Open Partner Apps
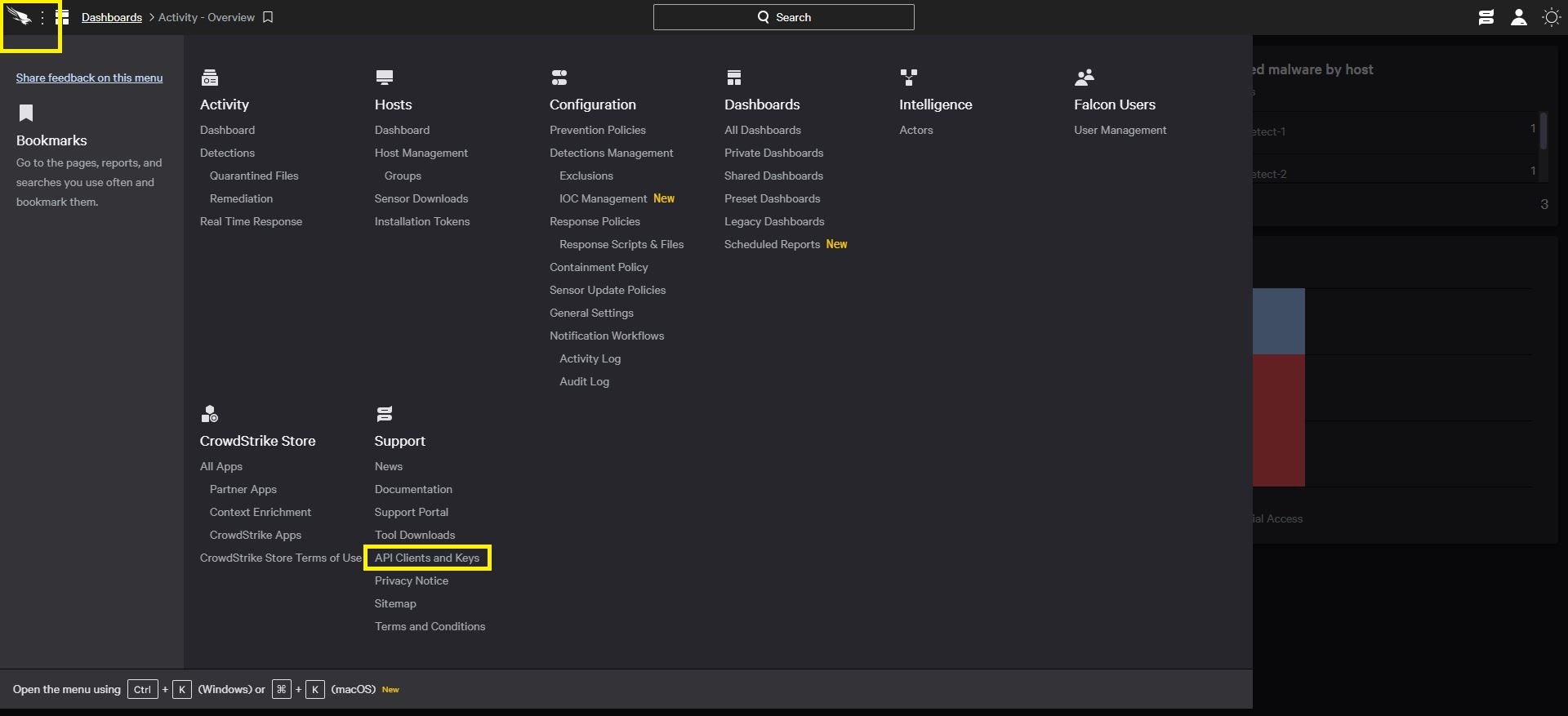Viewport: 1568px width, 716px height. click(x=243, y=489)
